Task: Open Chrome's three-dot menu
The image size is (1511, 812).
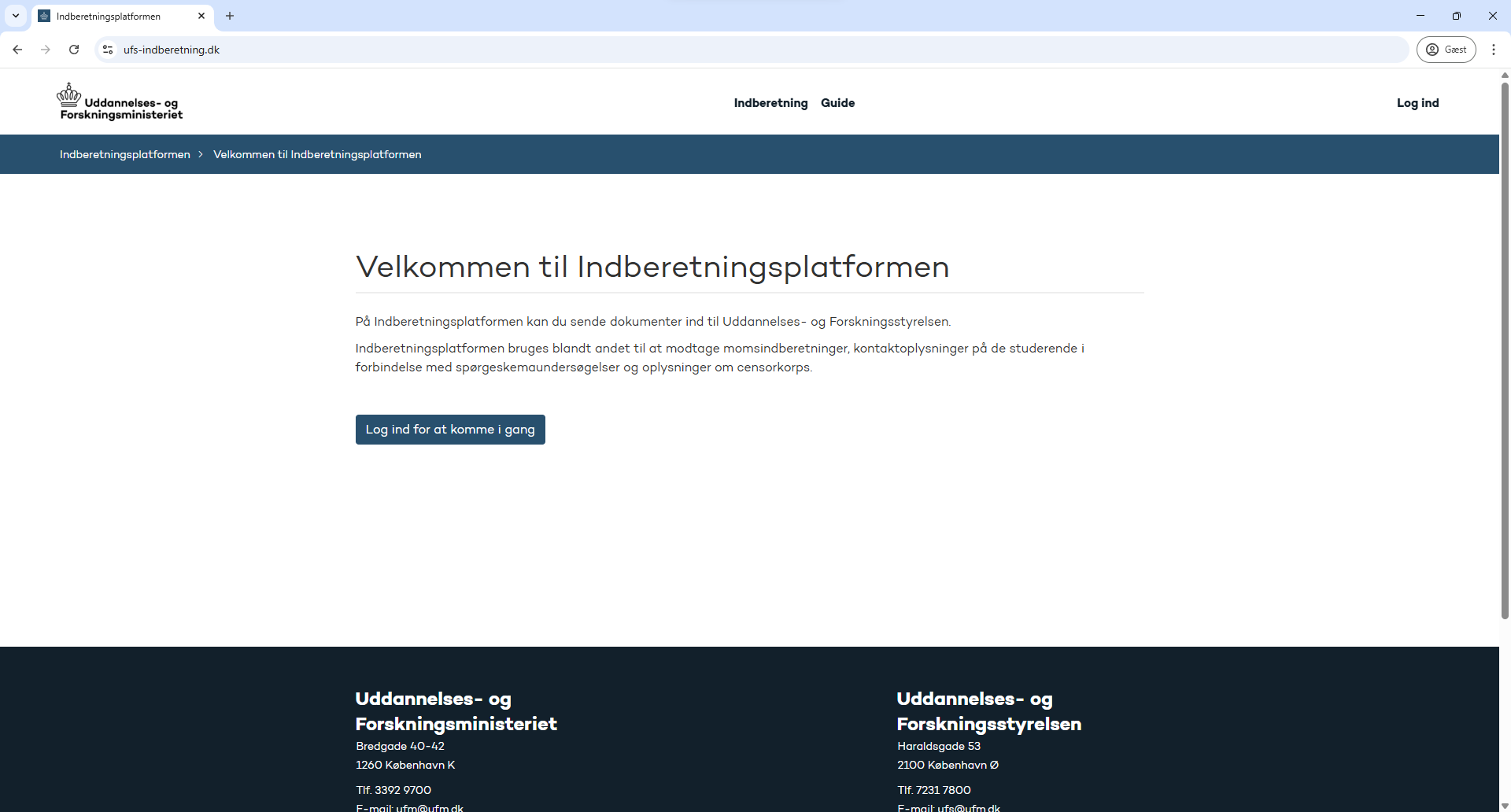Action: tap(1494, 50)
